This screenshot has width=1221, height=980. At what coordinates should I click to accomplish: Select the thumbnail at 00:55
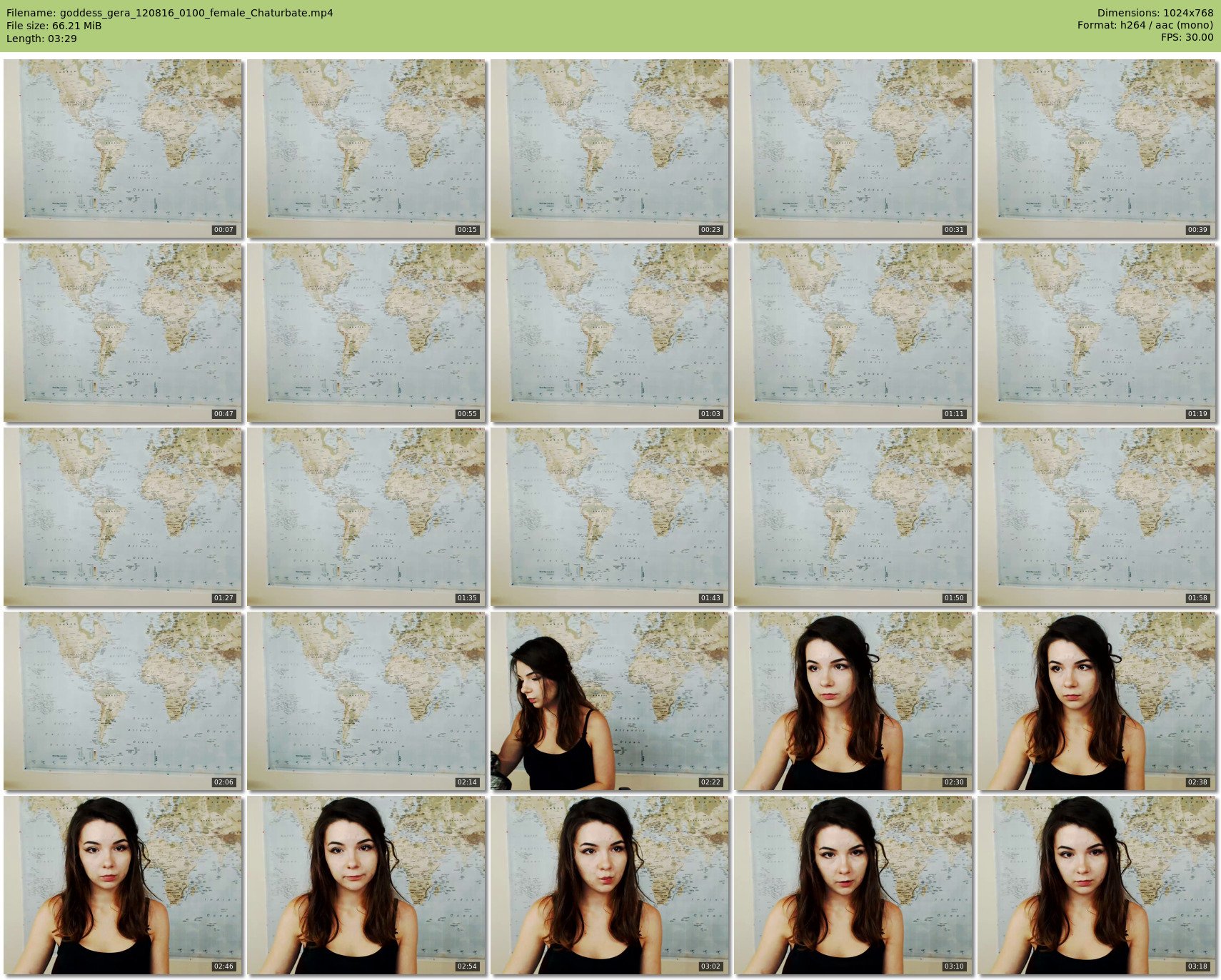point(366,332)
